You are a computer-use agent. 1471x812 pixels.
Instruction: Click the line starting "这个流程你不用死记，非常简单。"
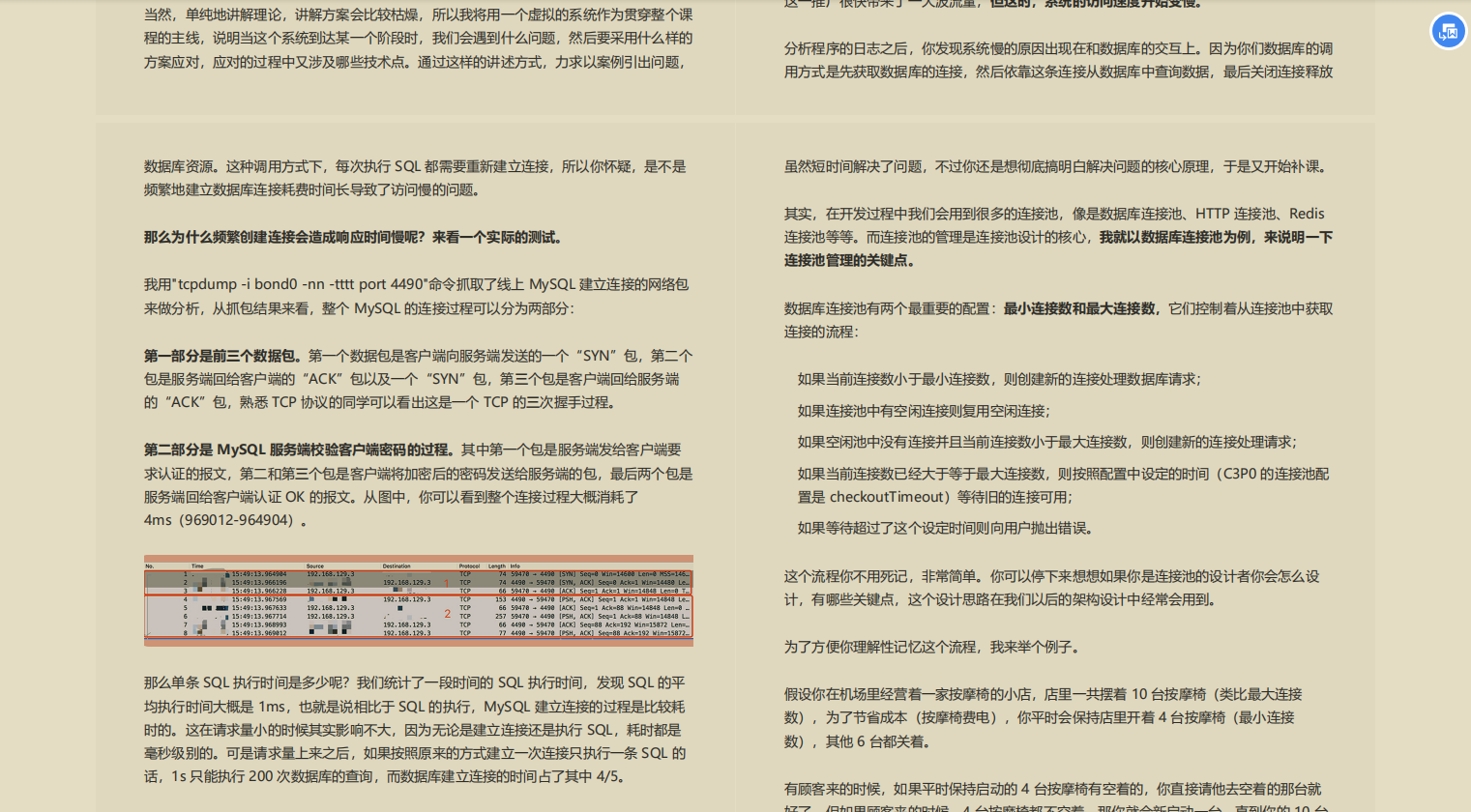pyautogui.click(x=1052, y=576)
